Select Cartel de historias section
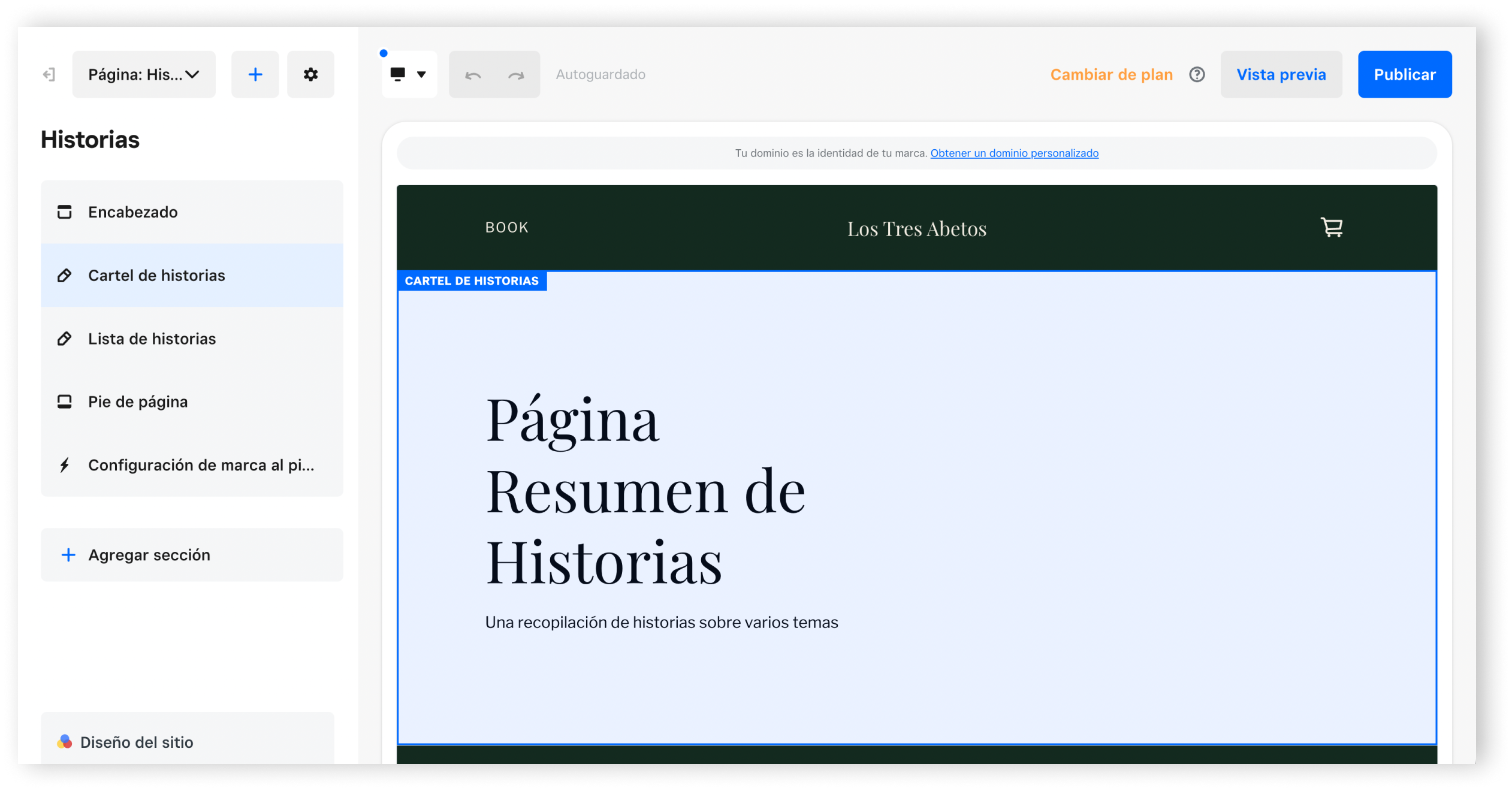This screenshot has height=791, width=1512. (x=192, y=275)
